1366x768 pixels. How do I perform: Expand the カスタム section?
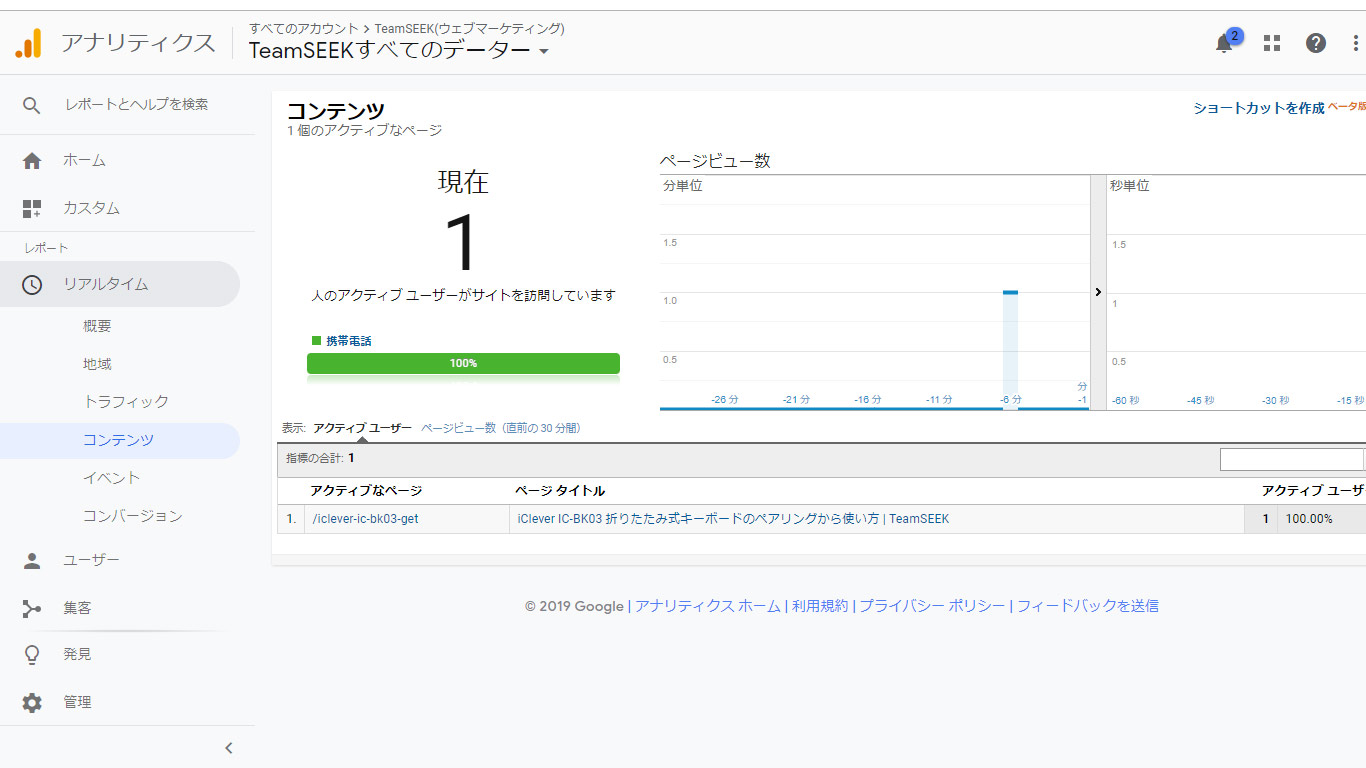coord(91,208)
